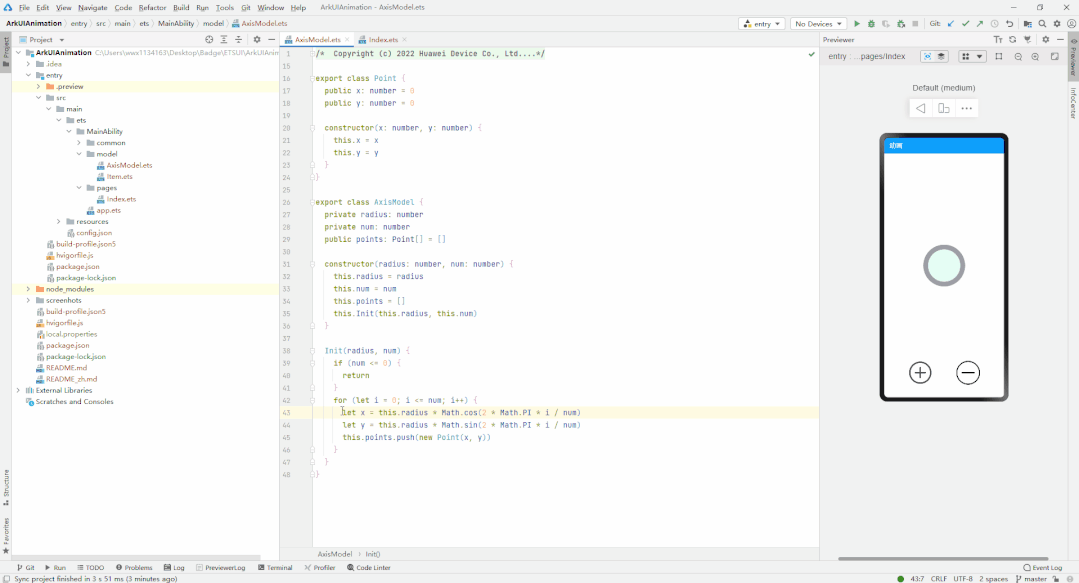
Task: Push commits using the Git arrow icon
Action: 980,23
